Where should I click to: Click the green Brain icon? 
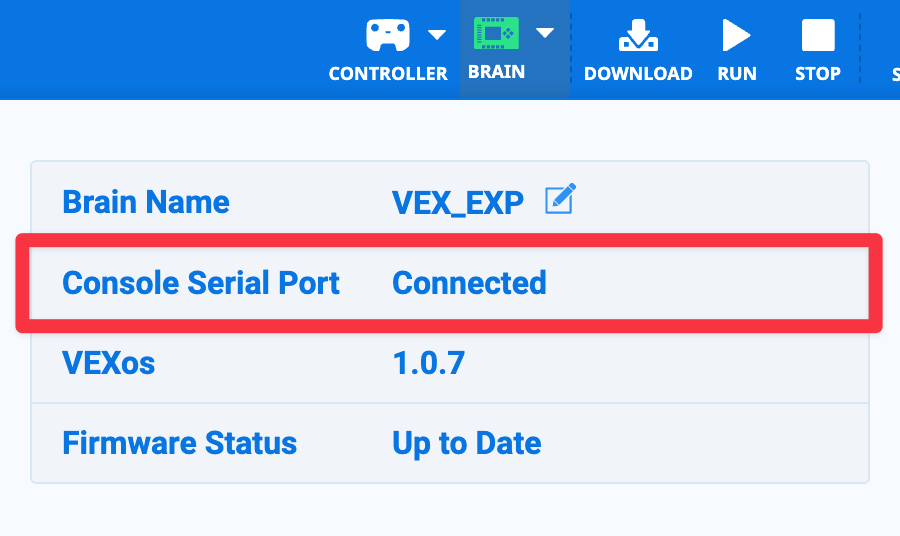tap(496, 34)
